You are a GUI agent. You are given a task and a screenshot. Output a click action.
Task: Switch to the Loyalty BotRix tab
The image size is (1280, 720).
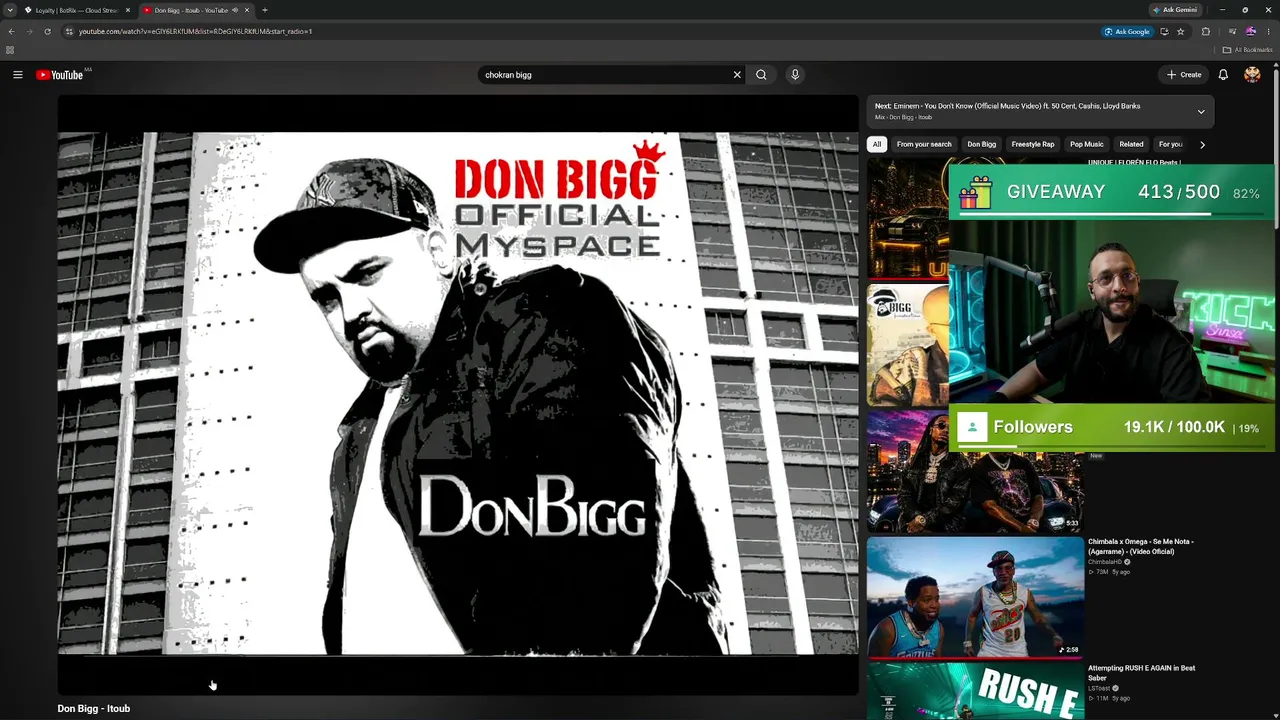[78, 10]
